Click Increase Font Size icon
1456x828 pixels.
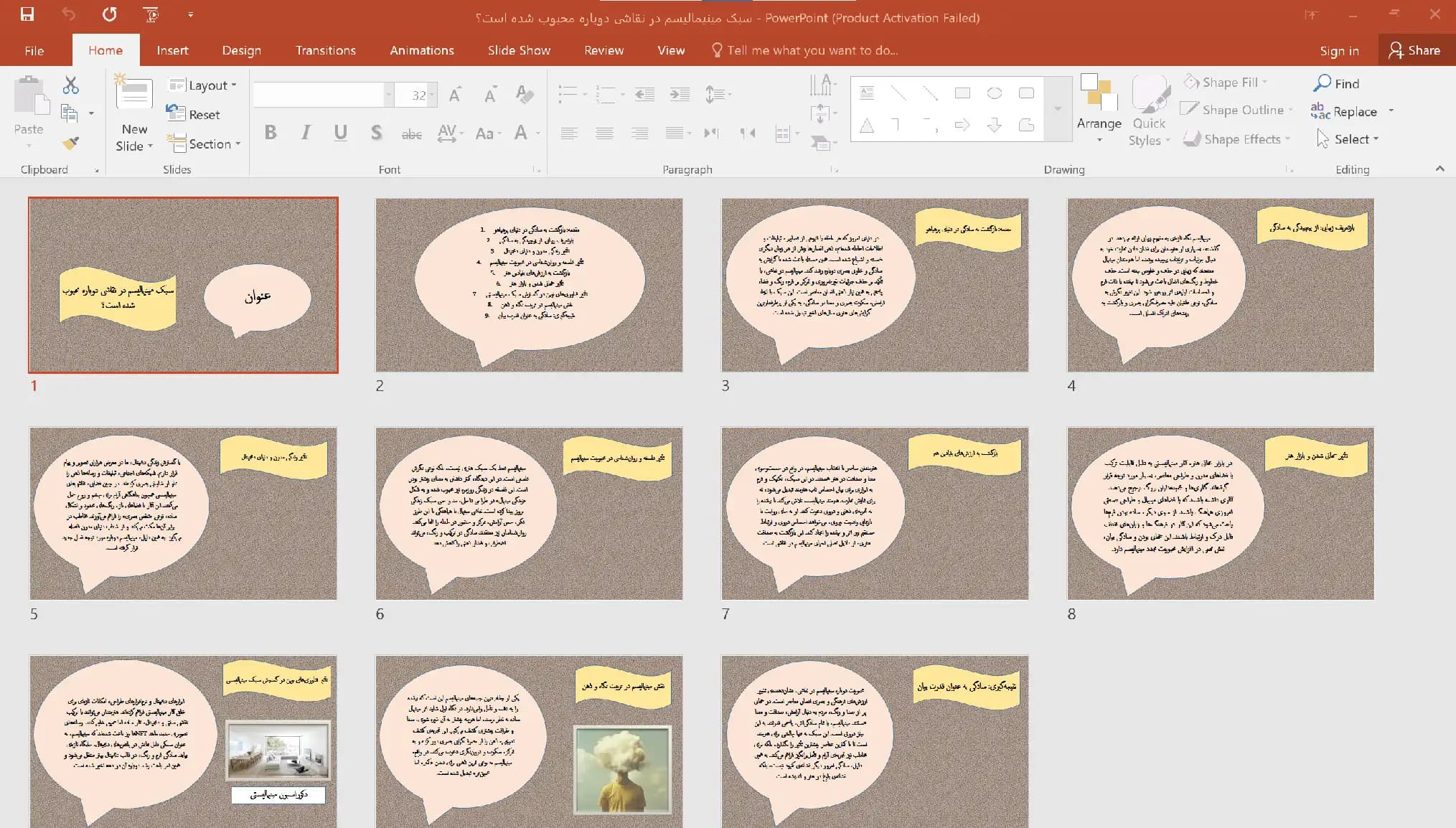455,95
